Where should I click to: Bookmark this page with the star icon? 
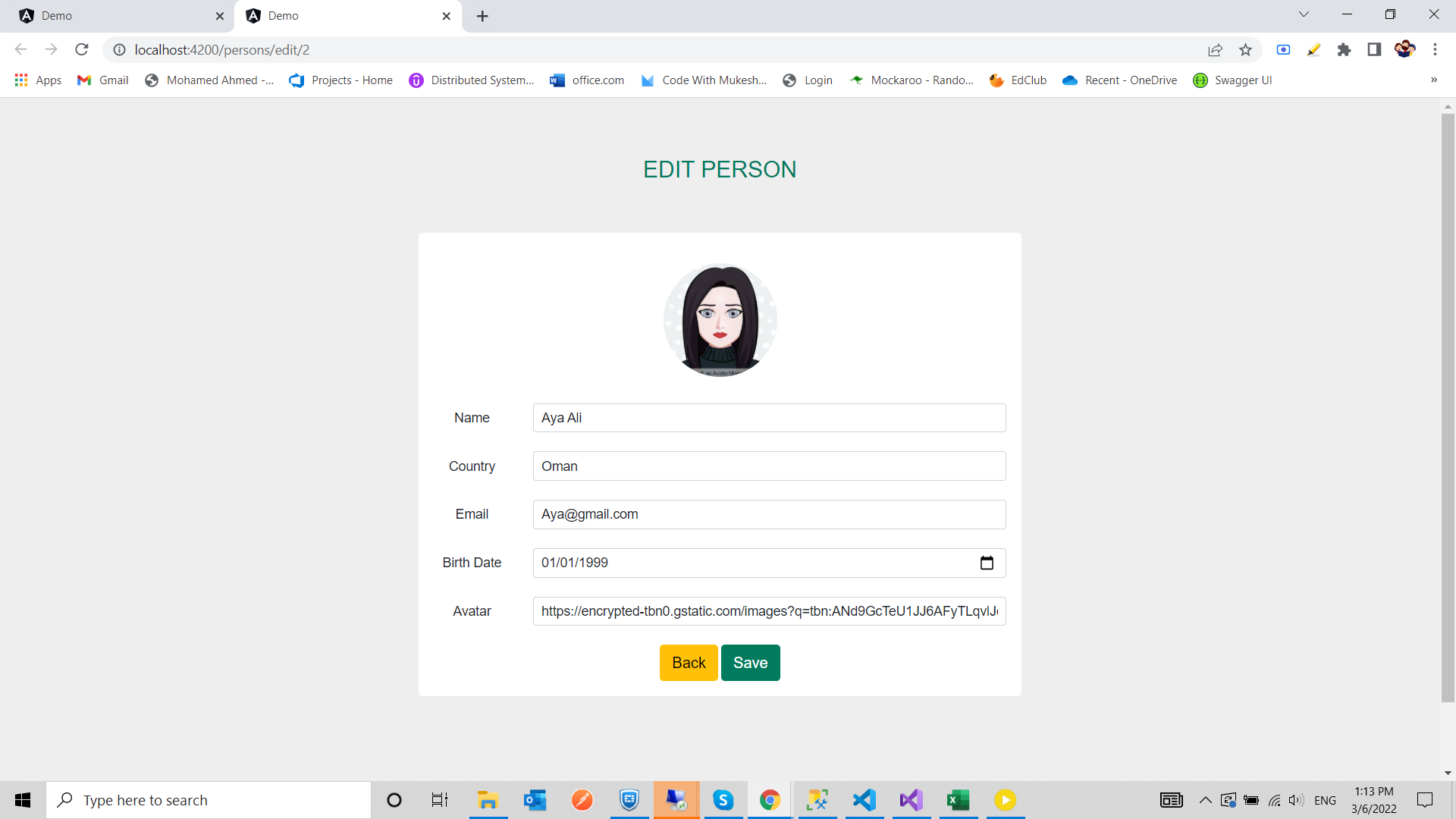pyautogui.click(x=1246, y=49)
